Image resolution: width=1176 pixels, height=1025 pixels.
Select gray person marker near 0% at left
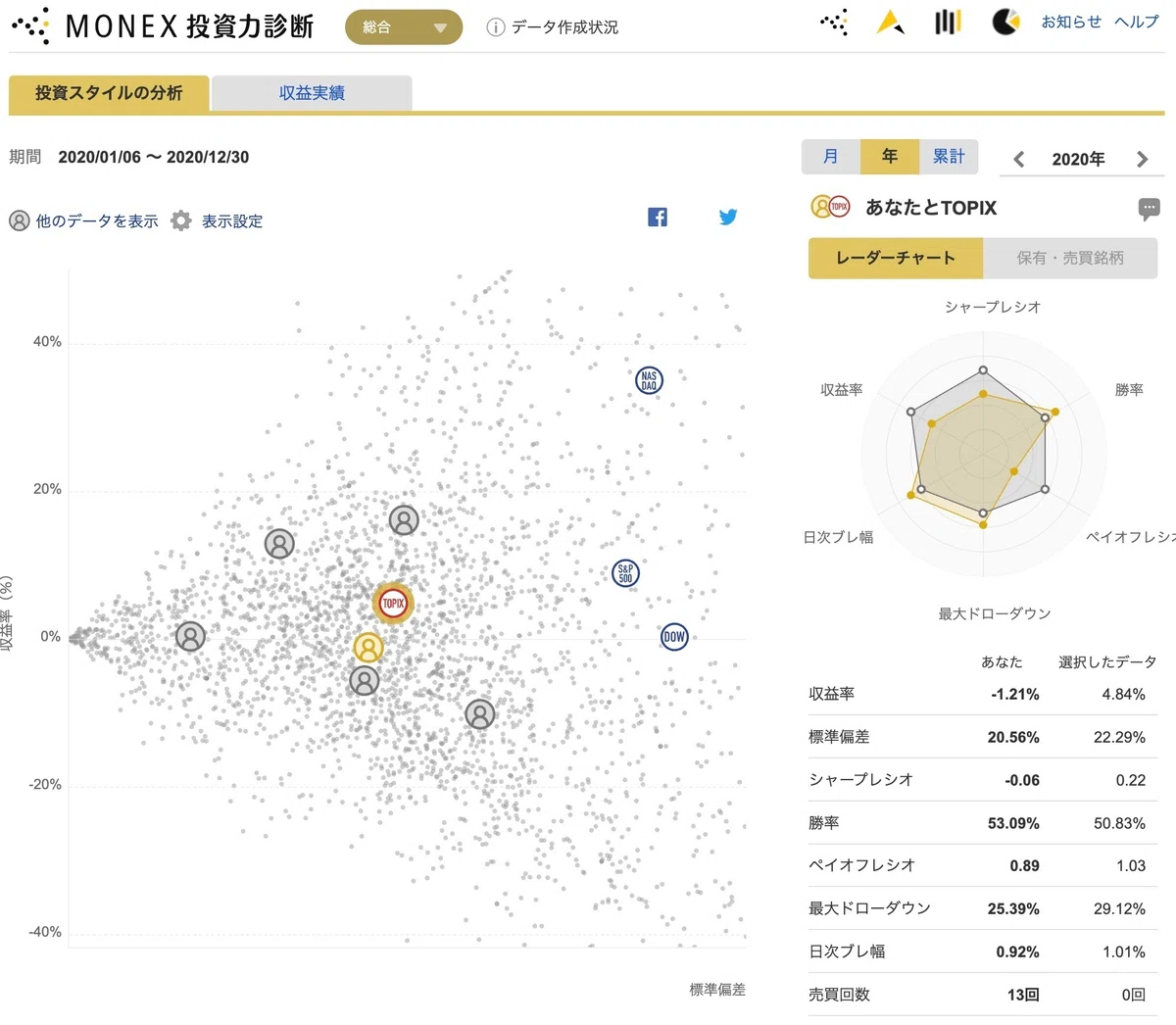pyautogui.click(x=190, y=636)
